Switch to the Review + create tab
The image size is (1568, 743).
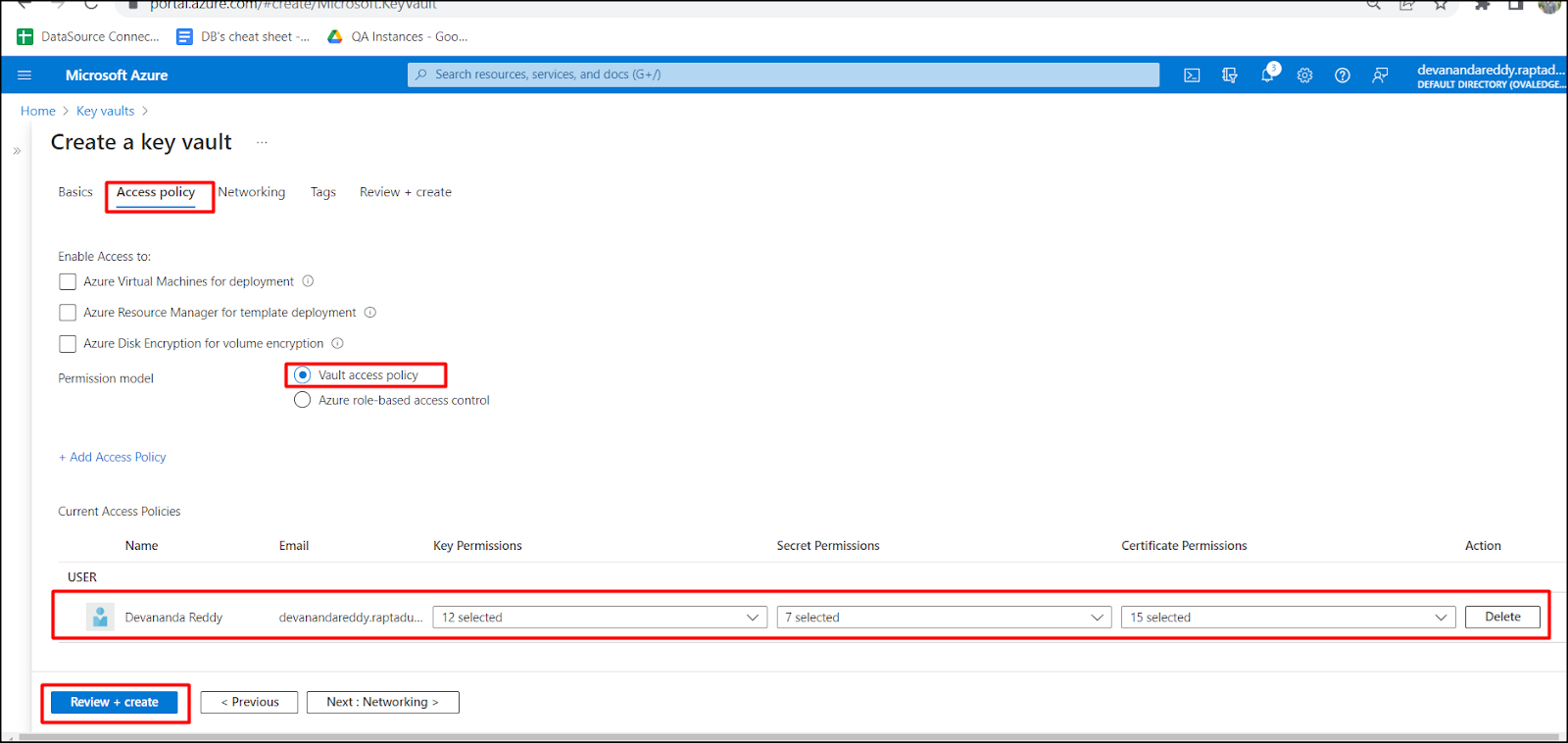(x=406, y=192)
